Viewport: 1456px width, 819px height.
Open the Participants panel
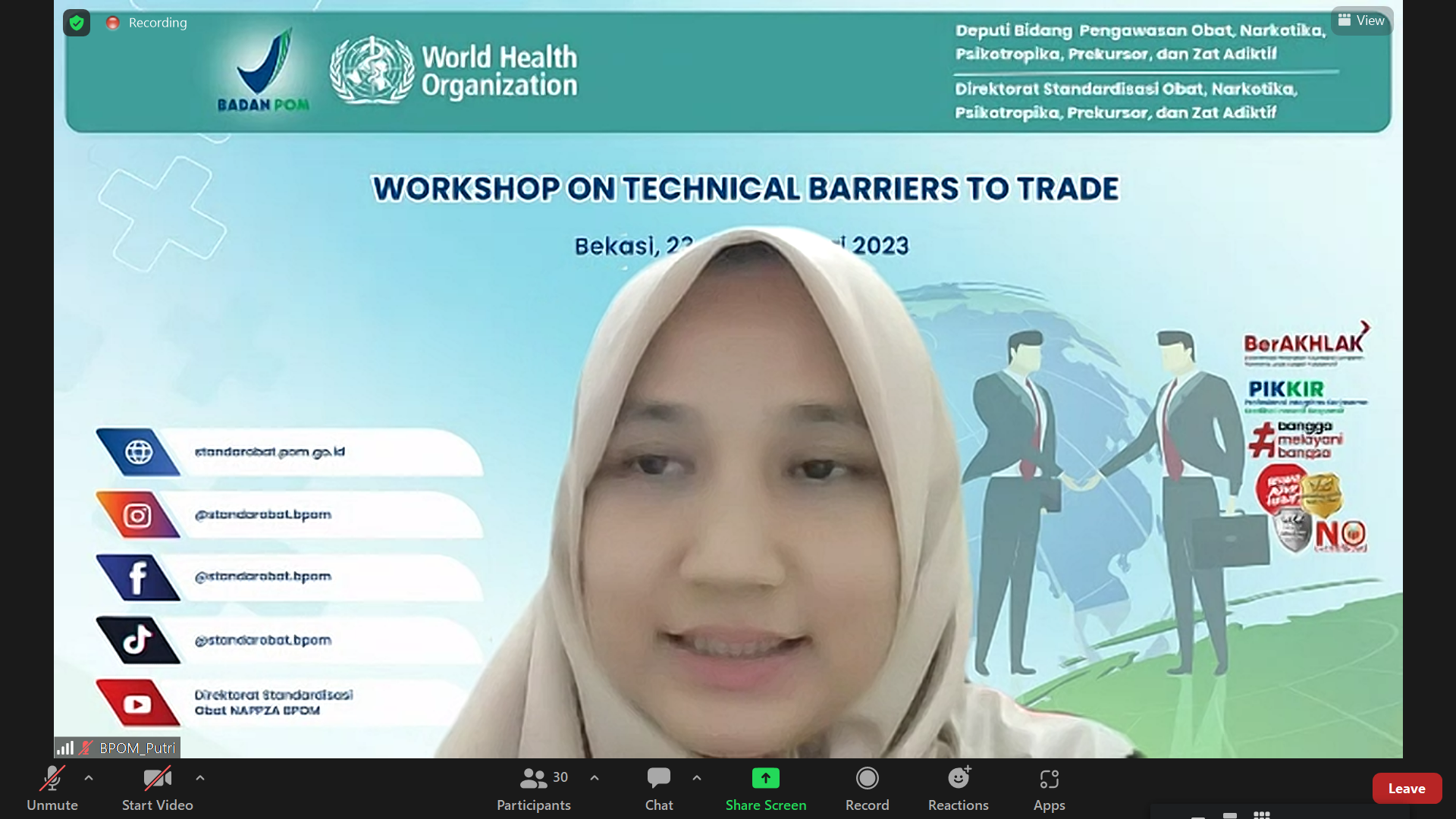[x=534, y=788]
